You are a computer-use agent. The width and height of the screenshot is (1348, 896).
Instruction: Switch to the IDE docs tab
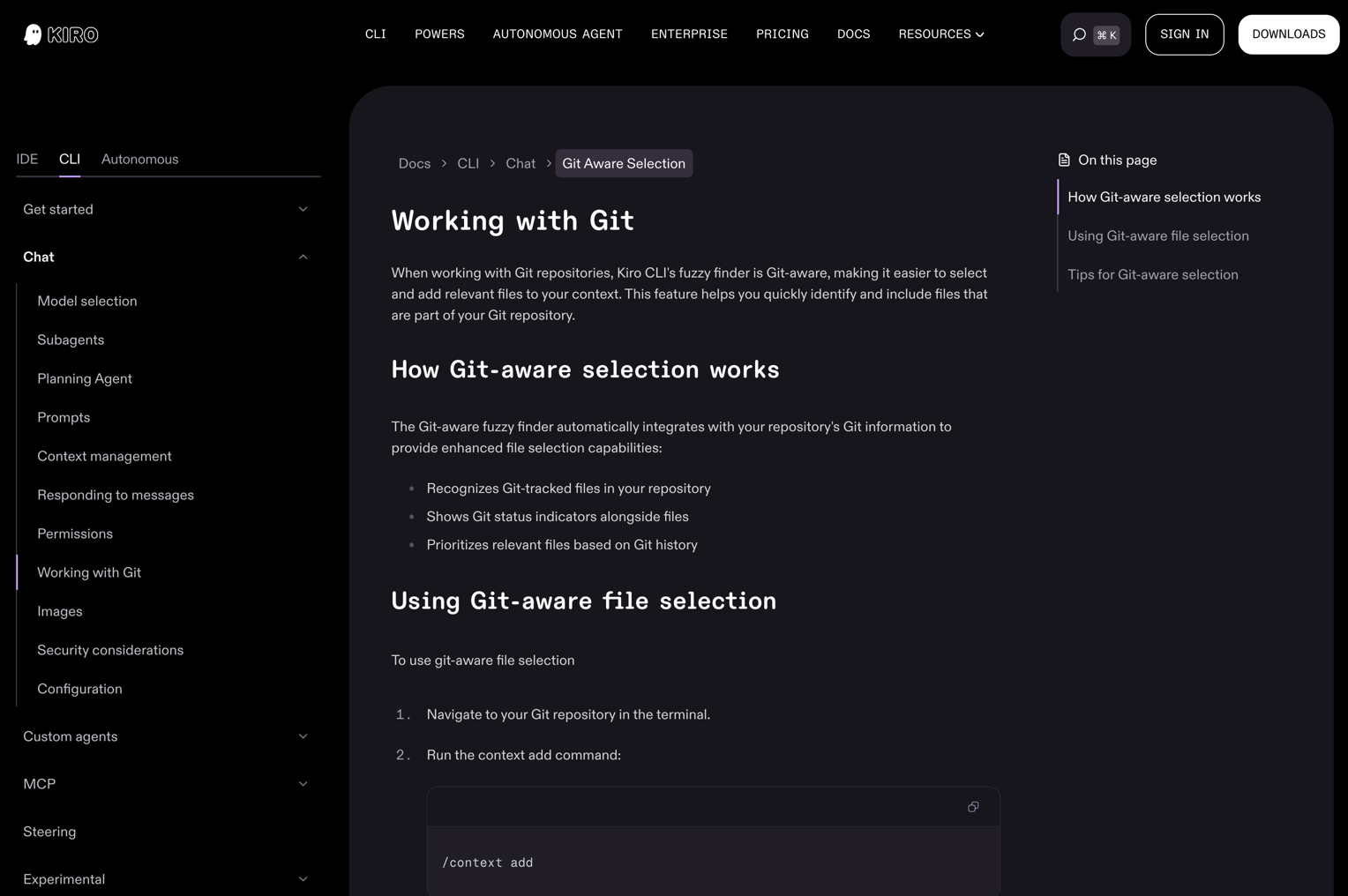click(x=26, y=159)
